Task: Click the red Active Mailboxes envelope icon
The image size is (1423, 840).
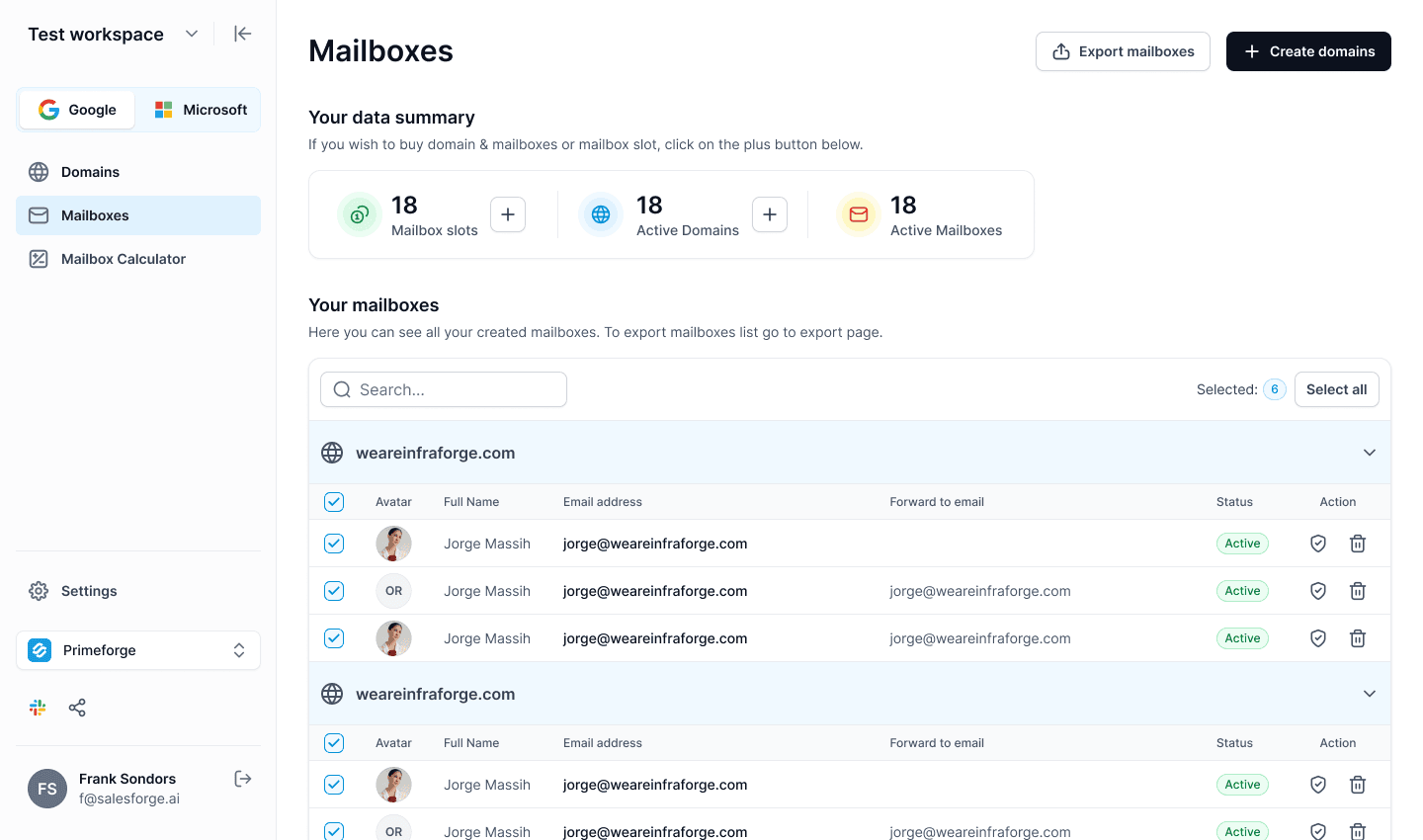Action: (859, 214)
